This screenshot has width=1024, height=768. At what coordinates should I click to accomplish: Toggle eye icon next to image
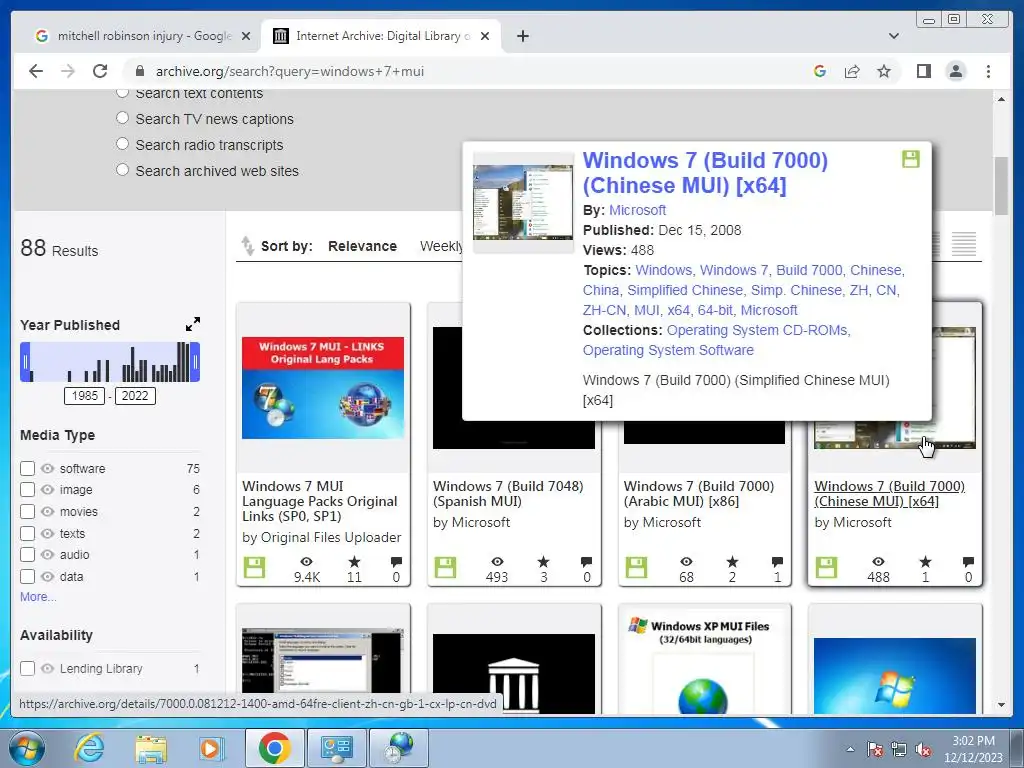[x=47, y=489]
